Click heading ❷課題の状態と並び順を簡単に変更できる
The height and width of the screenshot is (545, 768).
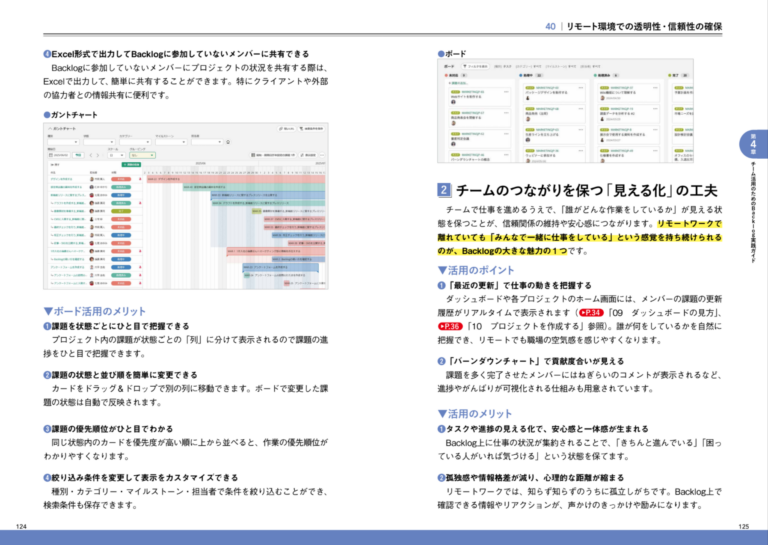tap(120, 375)
